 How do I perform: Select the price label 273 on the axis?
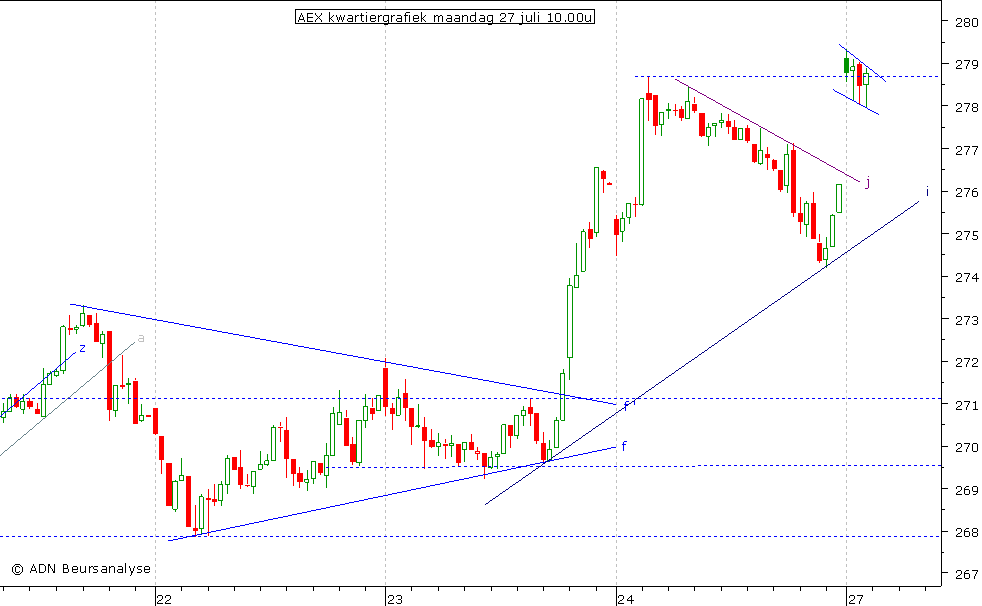click(x=966, y=320)
